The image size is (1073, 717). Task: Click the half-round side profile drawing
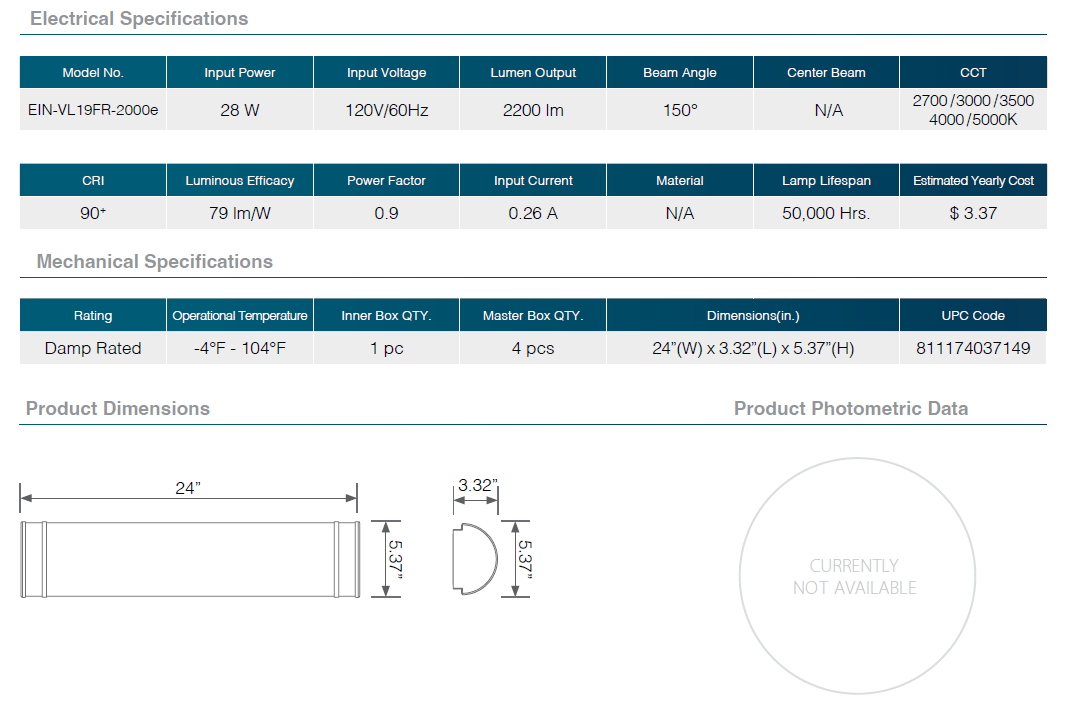475,560
